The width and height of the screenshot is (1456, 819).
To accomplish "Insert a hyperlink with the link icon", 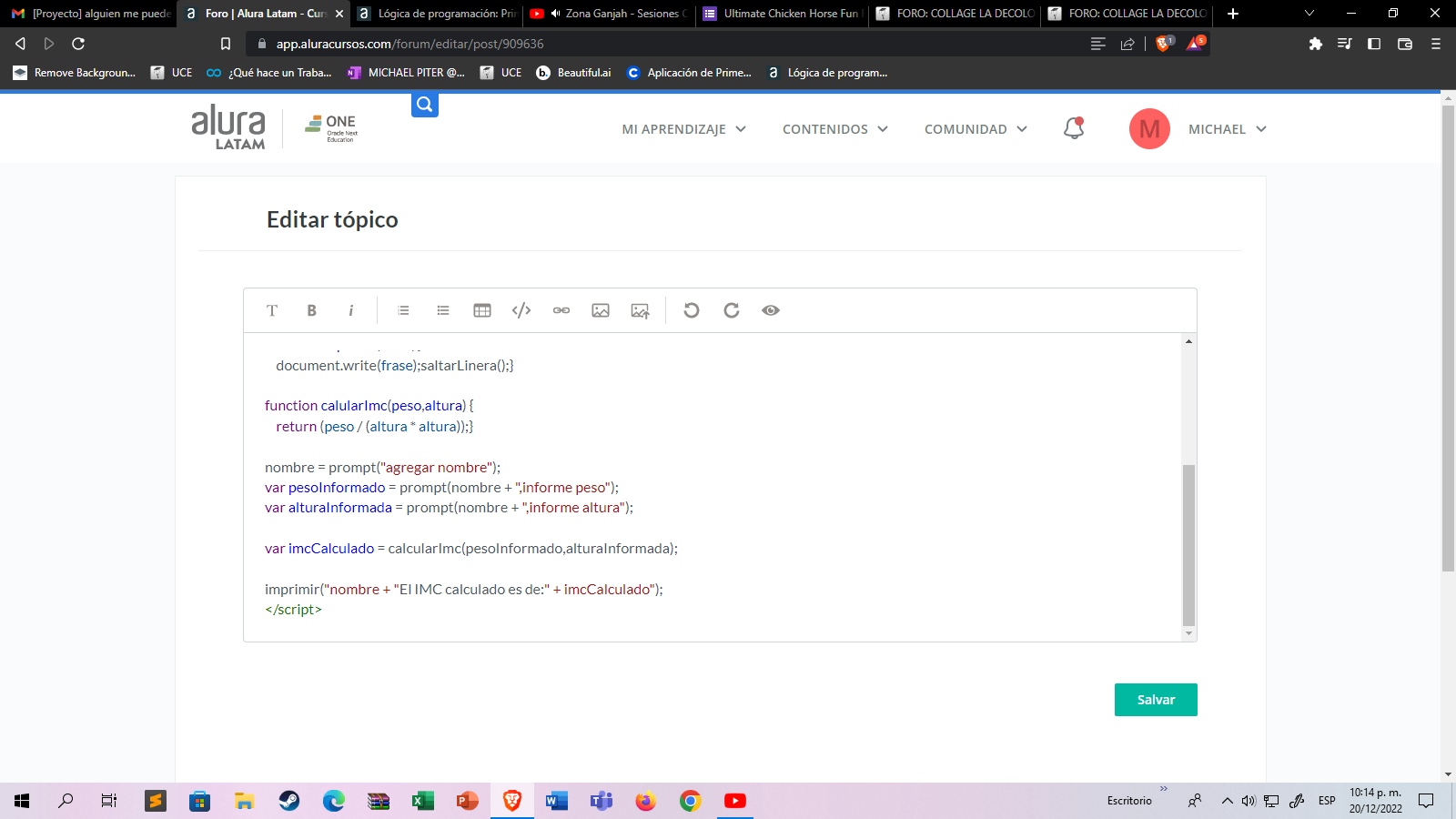I will pos(561,310).
